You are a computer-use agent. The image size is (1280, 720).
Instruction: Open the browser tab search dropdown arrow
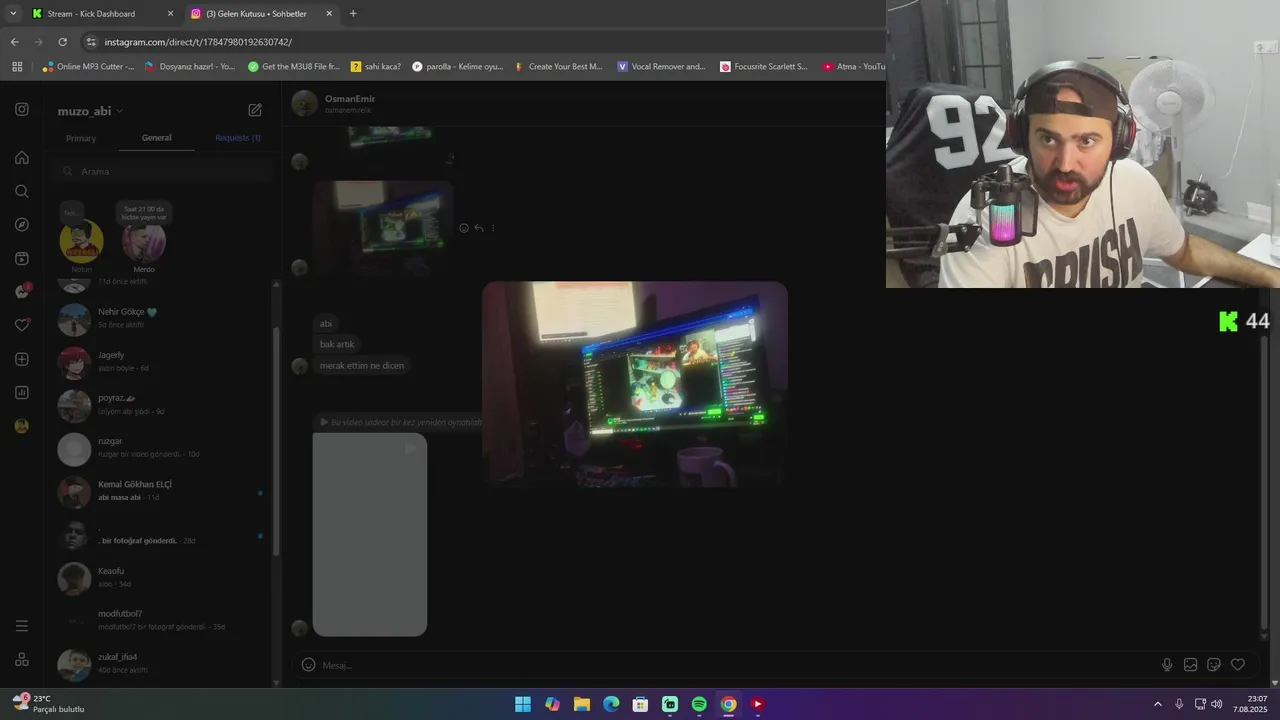click(x=12, y=13)
